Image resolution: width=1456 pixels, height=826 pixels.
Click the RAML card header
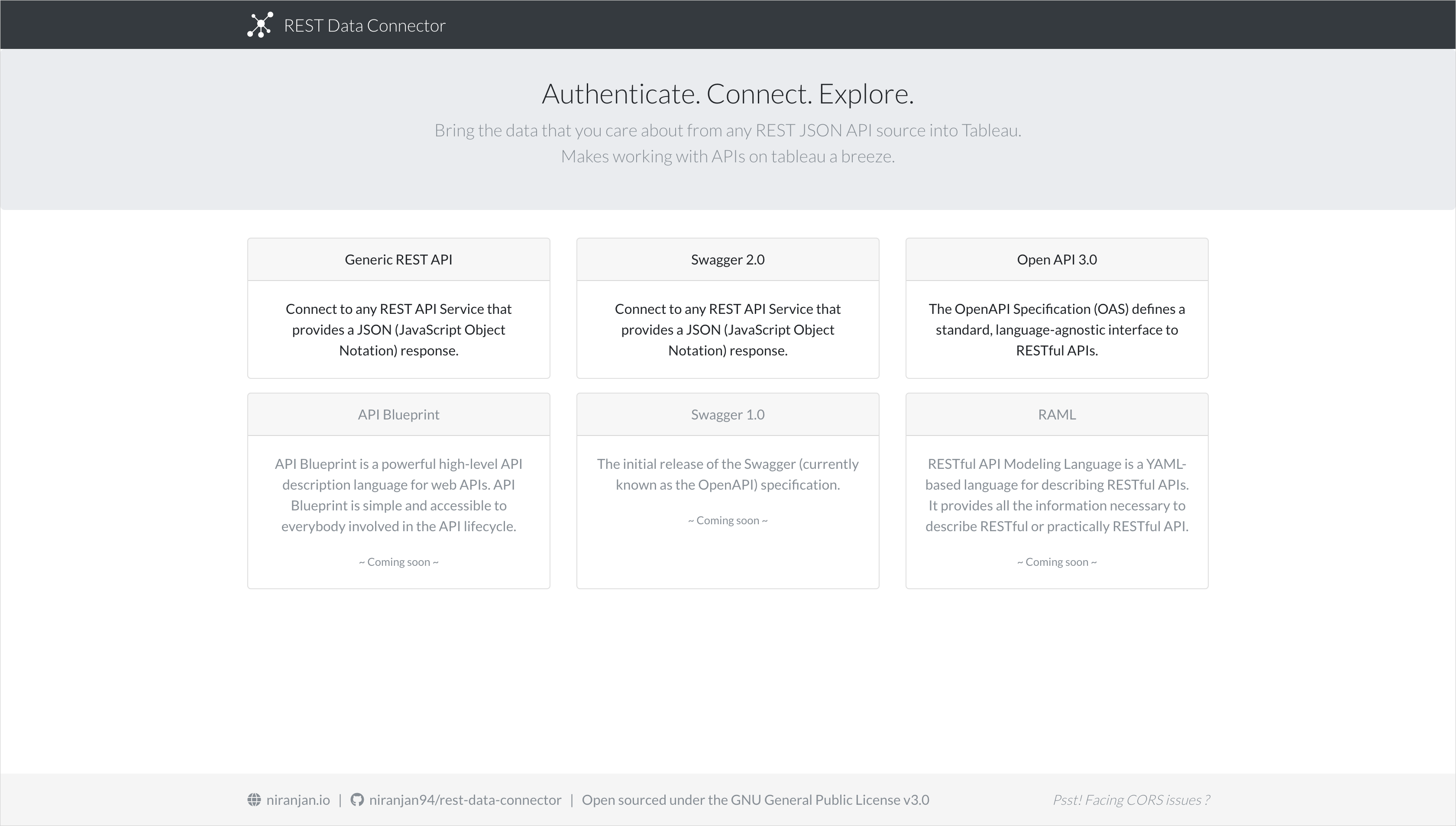[x=1057, y=415]
